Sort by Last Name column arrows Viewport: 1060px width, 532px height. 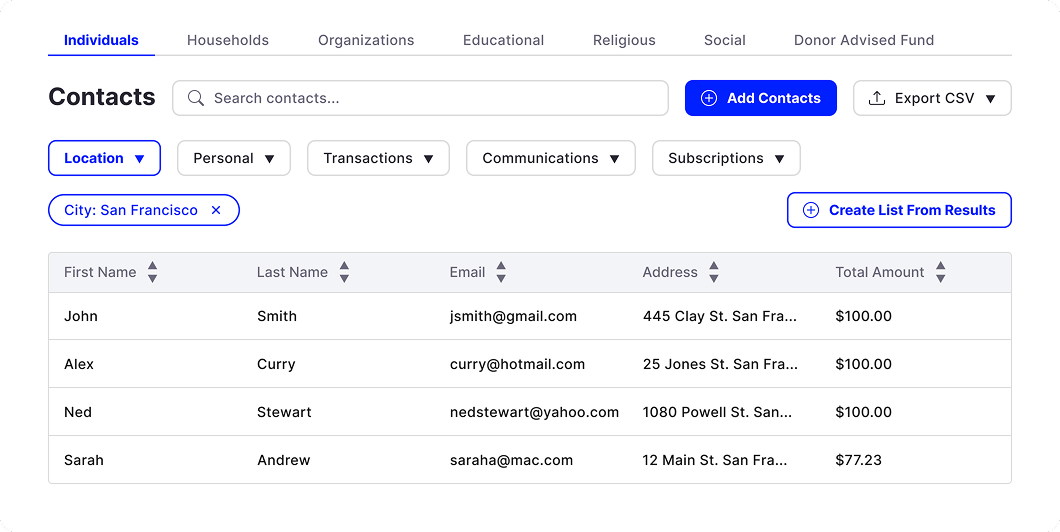[x=344, y=272]
